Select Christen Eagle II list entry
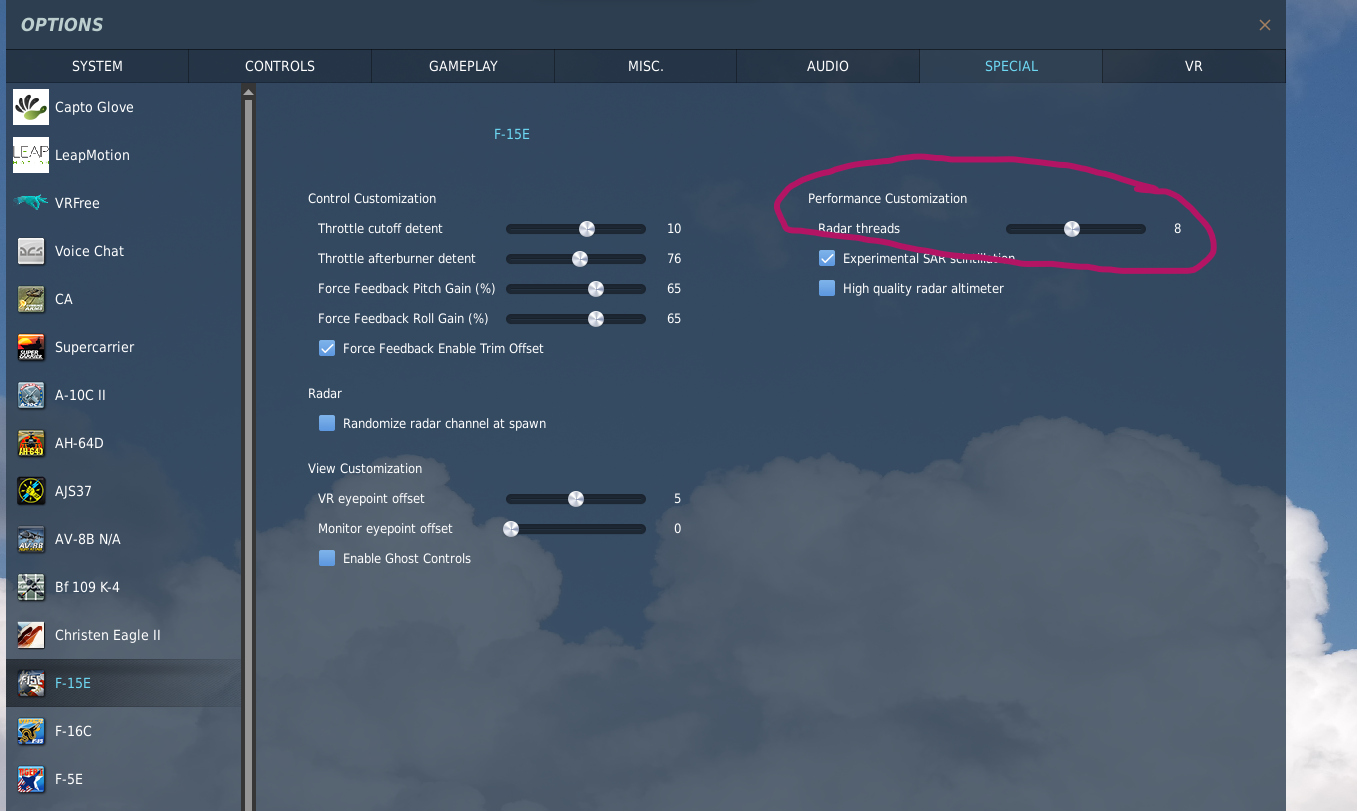 (123, 635)
